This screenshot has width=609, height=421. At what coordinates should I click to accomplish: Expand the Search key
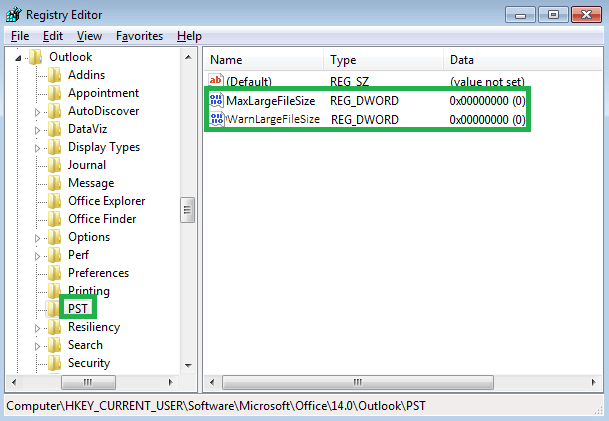click(x=37, y=346)
